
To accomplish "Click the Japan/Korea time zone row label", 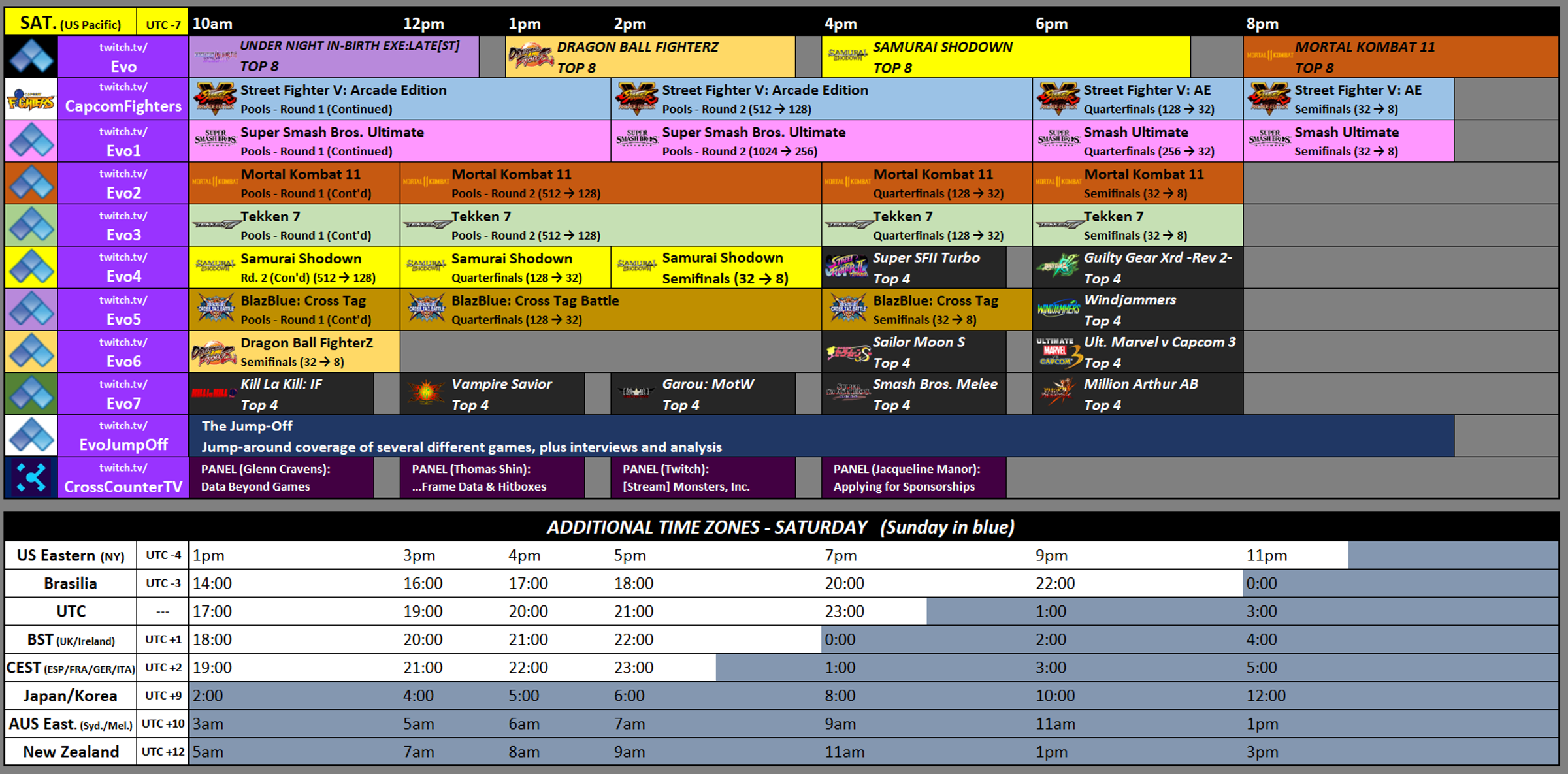I will point(71,696).
